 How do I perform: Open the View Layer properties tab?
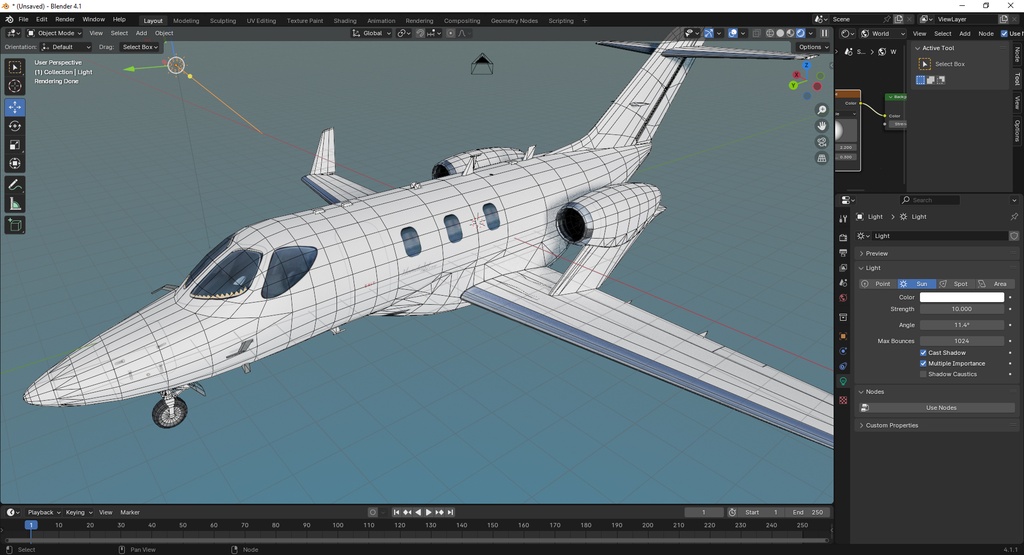click(x=843, y=268)
